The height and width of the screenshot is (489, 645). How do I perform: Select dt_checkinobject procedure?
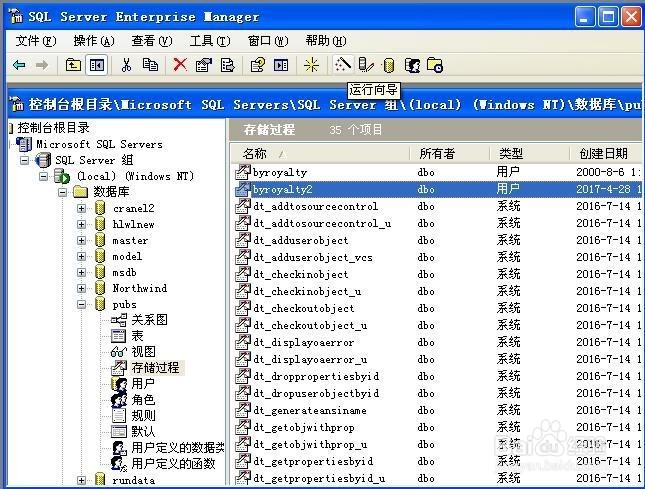tap(301, 275)
